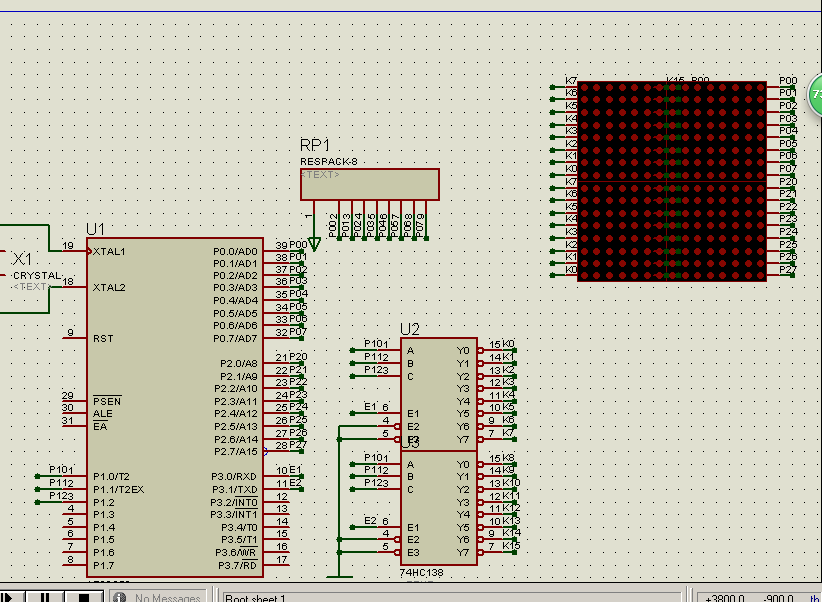Click the step-frame simulation button
This screenshot has height=602, width=822.
pos(10,597)
